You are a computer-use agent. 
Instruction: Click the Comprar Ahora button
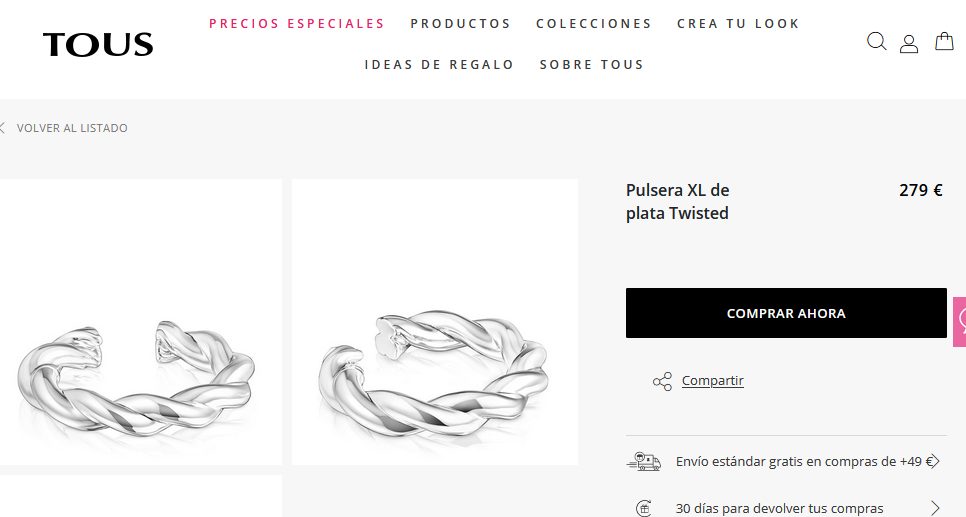(x=786, y=313)
